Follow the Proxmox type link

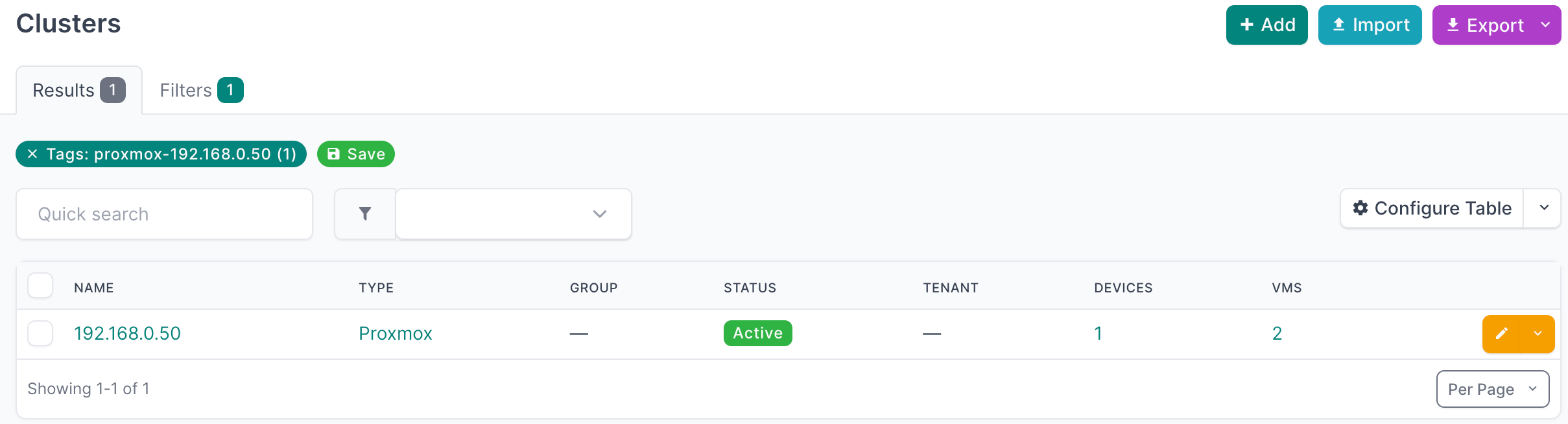[x=395, y=333]
